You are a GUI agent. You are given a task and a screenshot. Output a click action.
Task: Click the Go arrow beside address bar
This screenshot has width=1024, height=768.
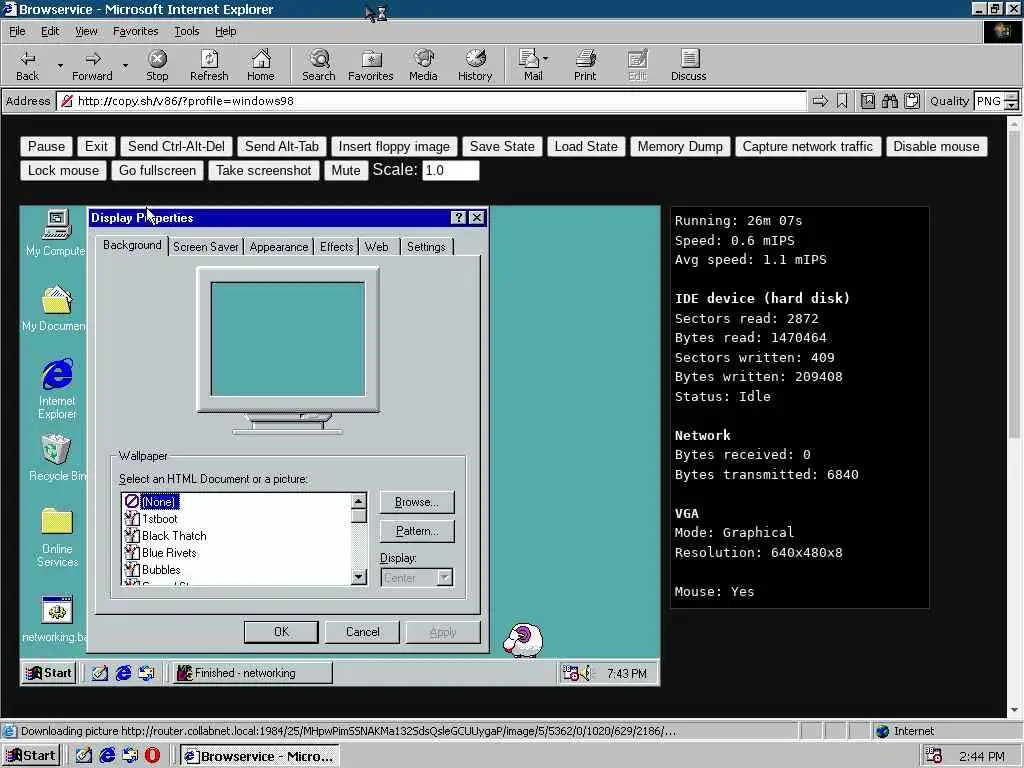(820, 101)
